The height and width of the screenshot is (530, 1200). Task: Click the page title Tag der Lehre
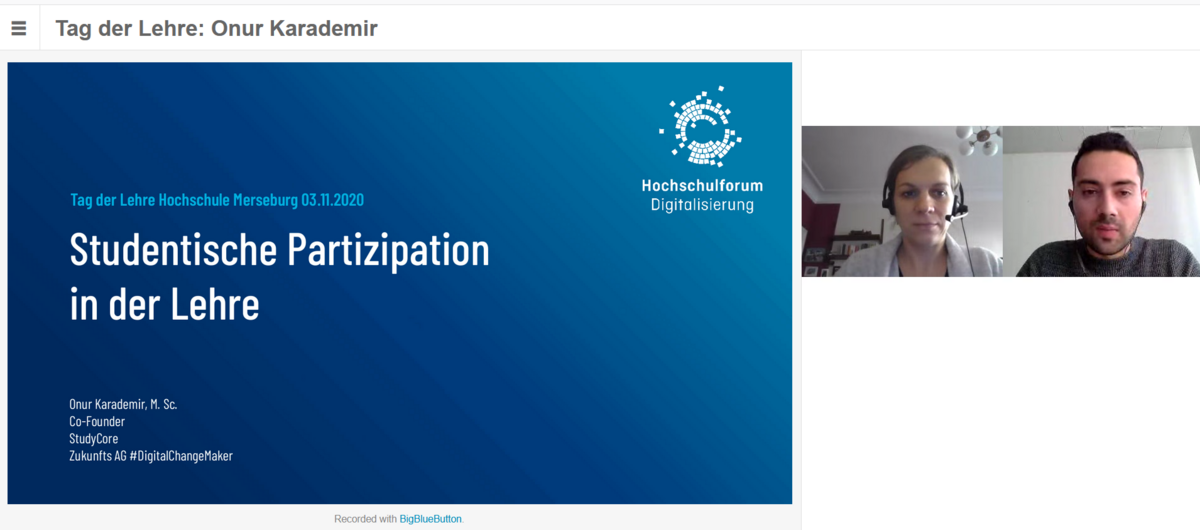216,28
